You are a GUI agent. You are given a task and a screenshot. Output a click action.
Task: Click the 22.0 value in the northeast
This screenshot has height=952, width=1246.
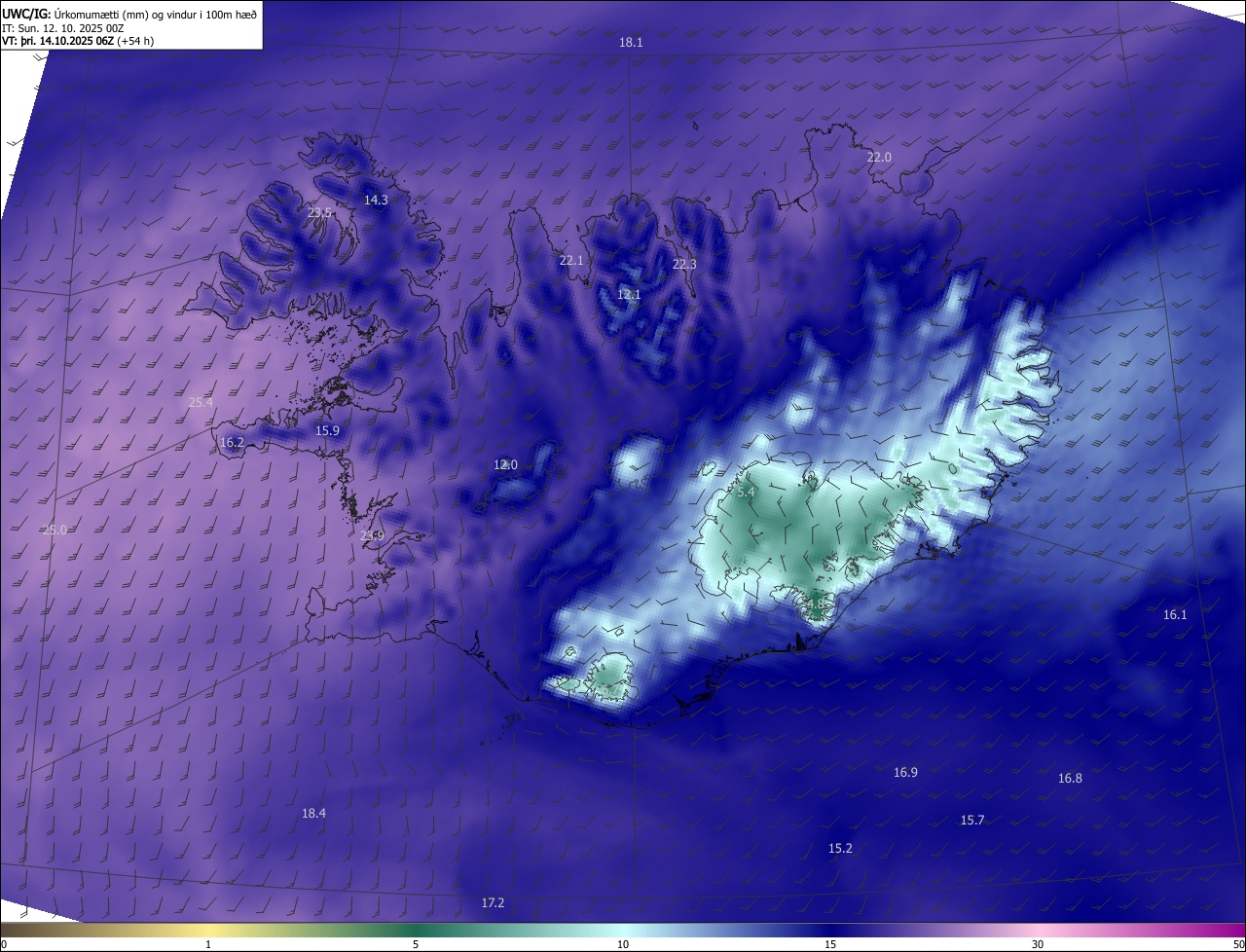click(879, 157)
